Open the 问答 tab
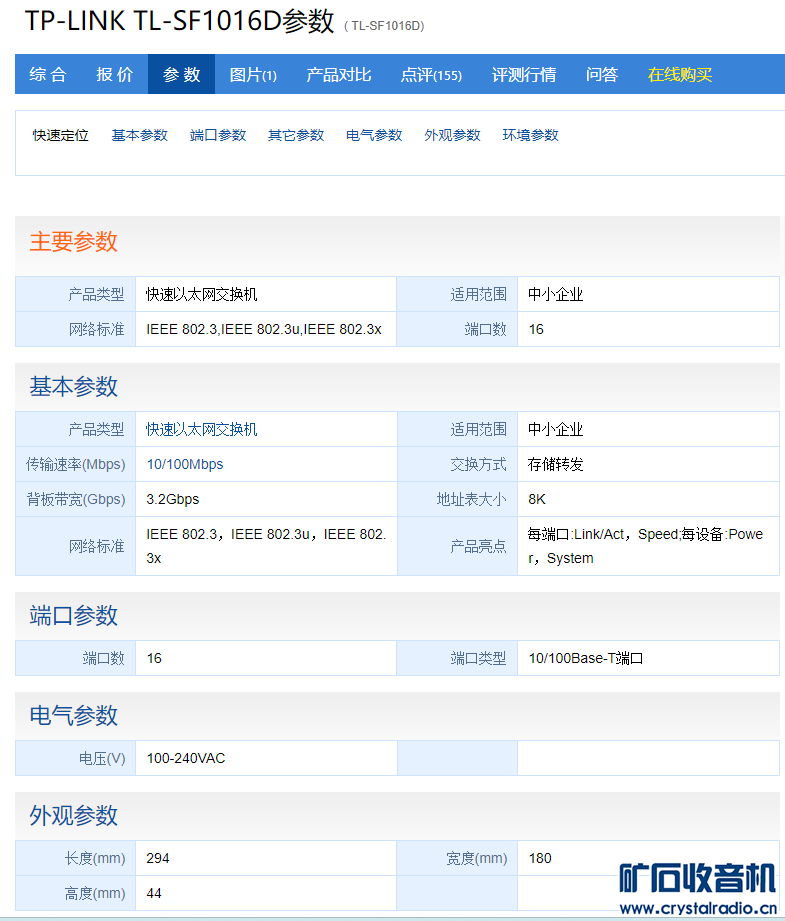 point(602,75)
